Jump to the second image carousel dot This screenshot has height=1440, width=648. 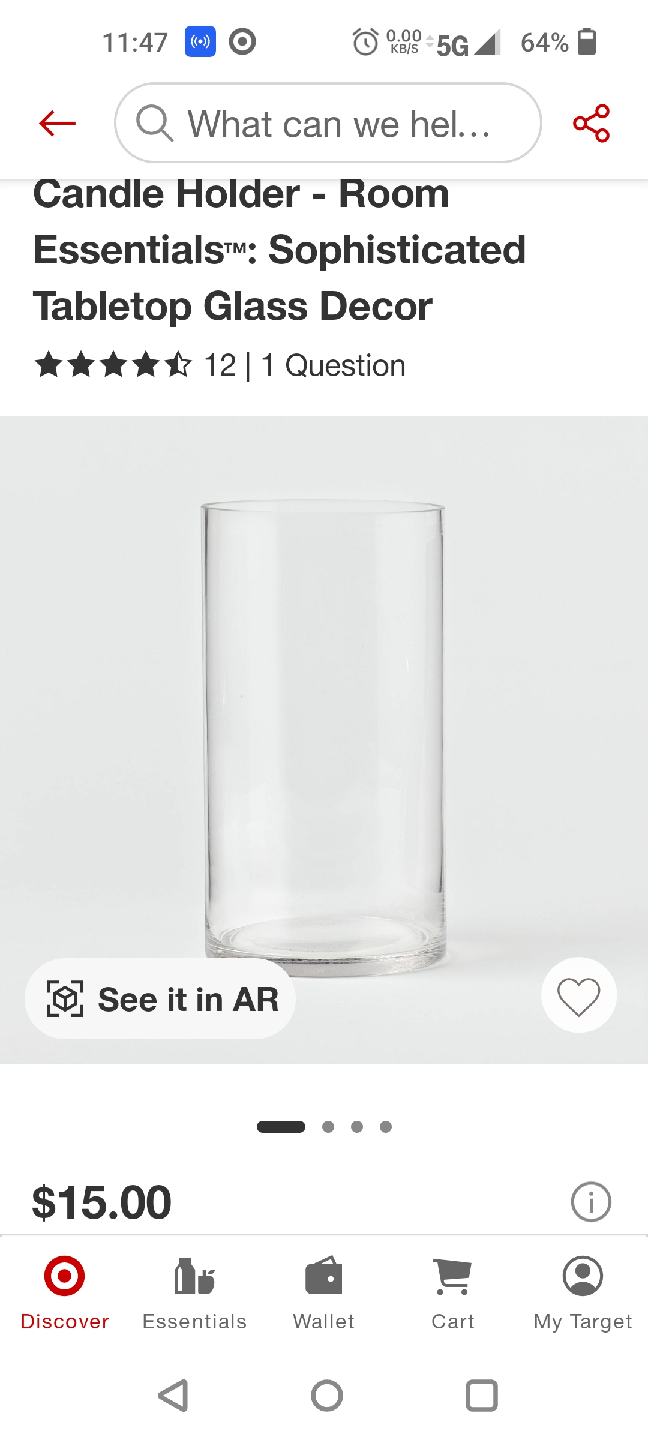(x=328, y=1127)
